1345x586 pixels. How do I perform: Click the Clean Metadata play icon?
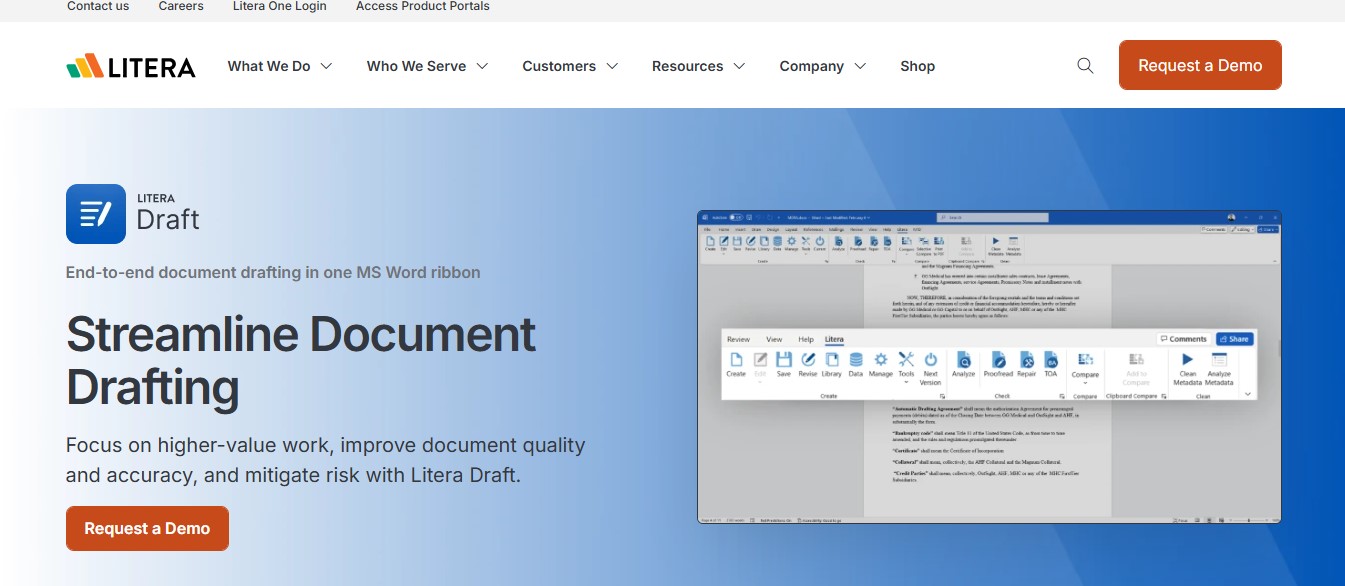coord(1187,361)
